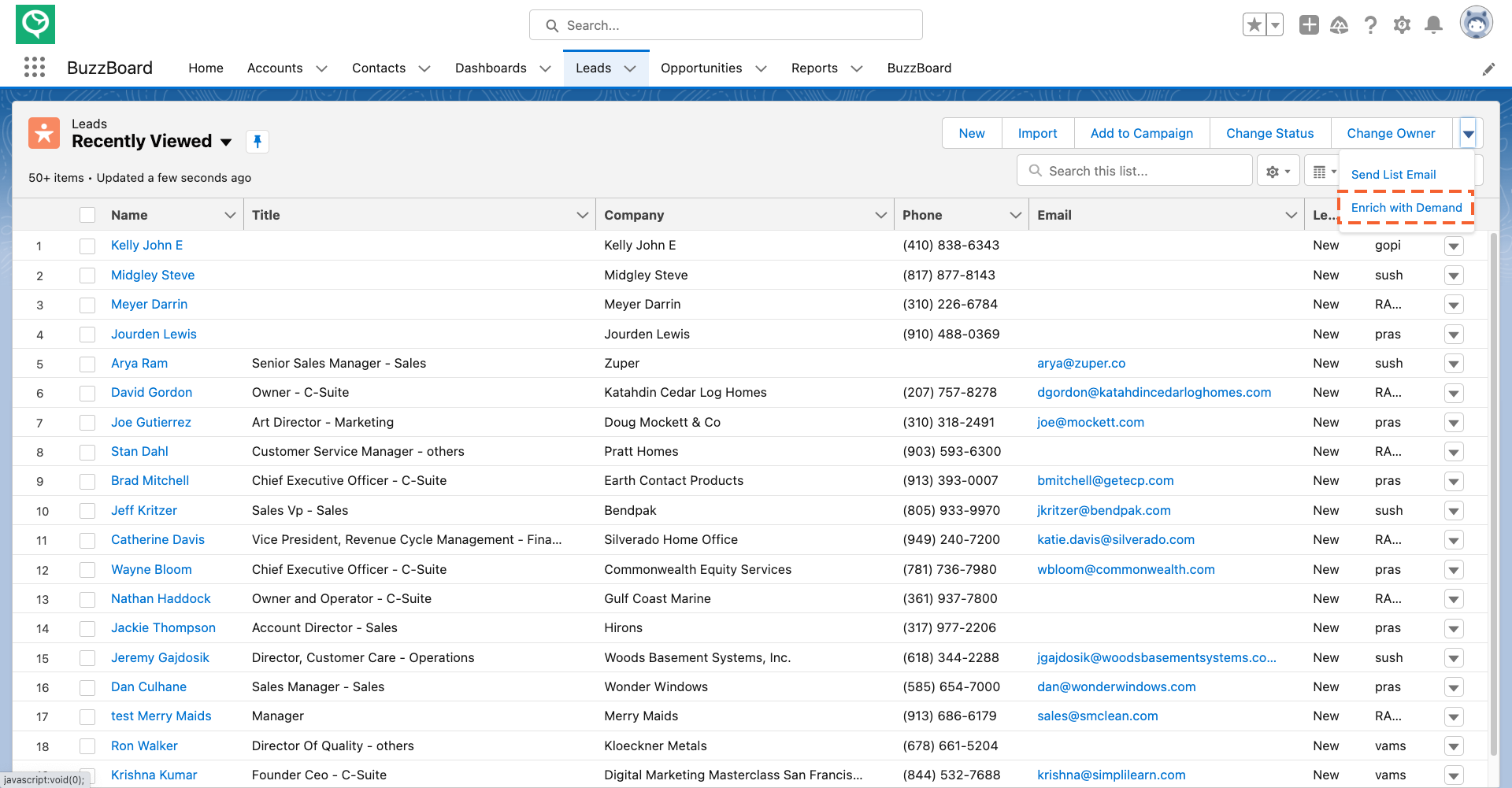Open the Reports tab
Screen dimensions: 1512x788
814,68
